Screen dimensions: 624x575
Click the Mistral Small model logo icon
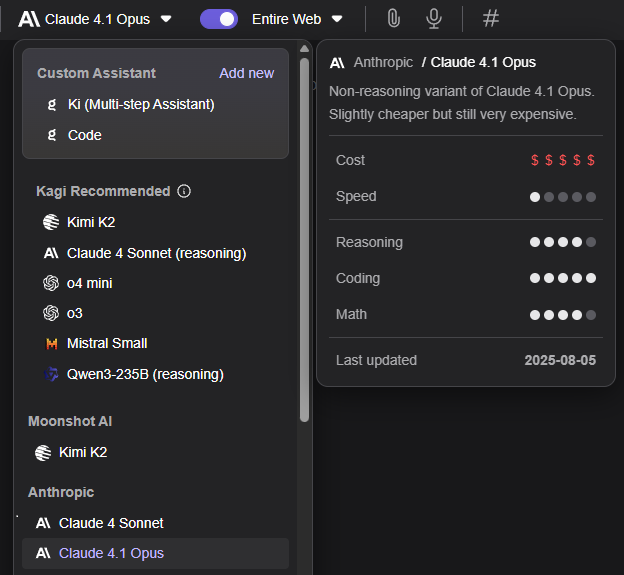(x=51, y=343)
